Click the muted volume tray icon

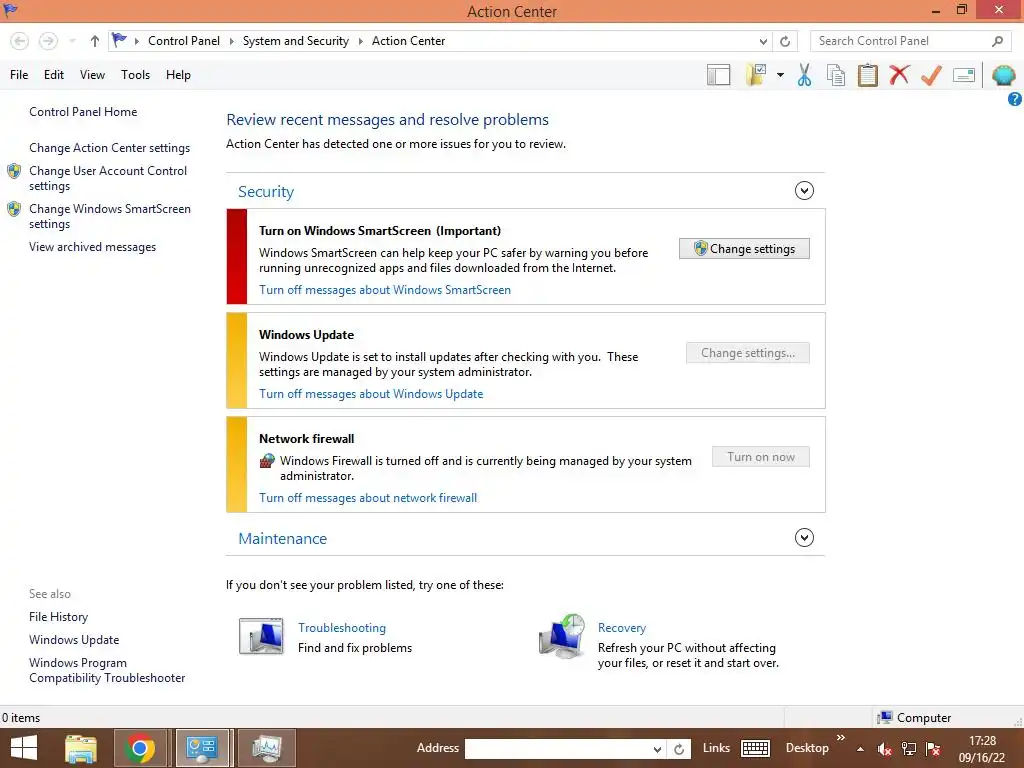tap(884, 749)
